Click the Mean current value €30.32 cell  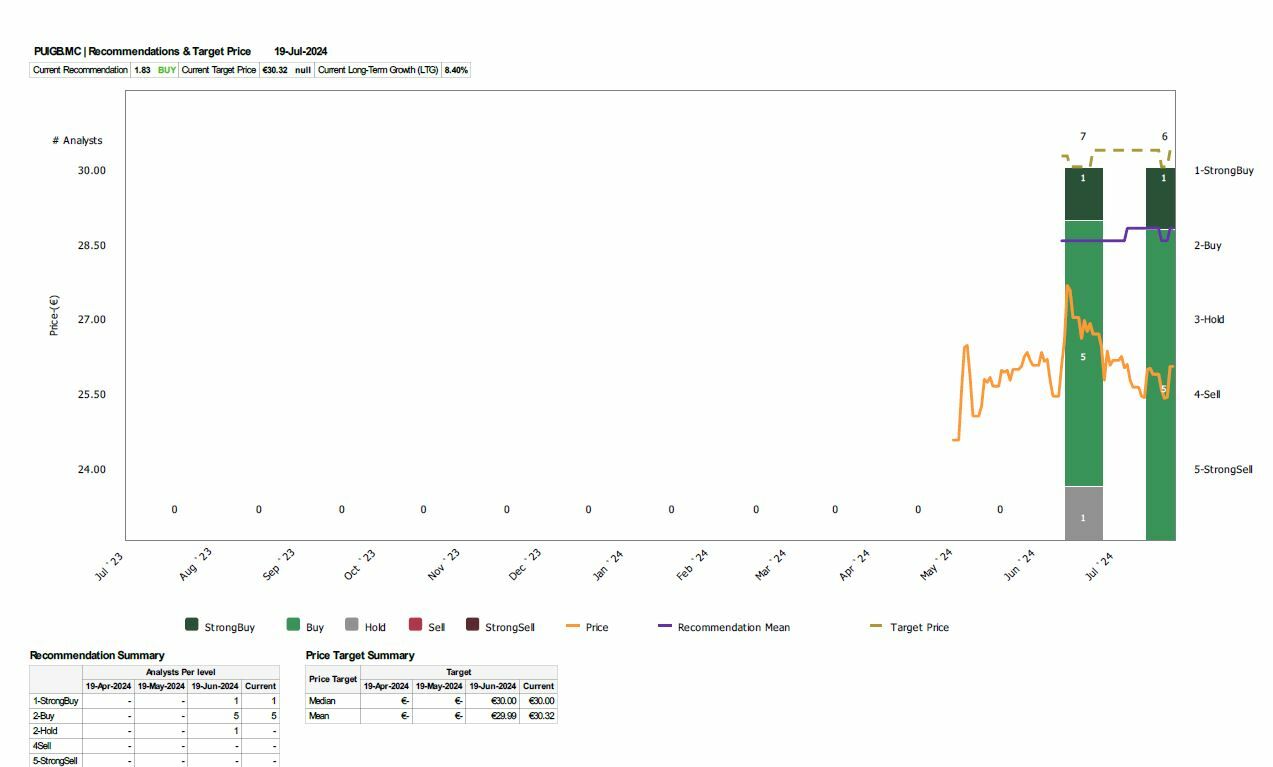tap(538, 716)
